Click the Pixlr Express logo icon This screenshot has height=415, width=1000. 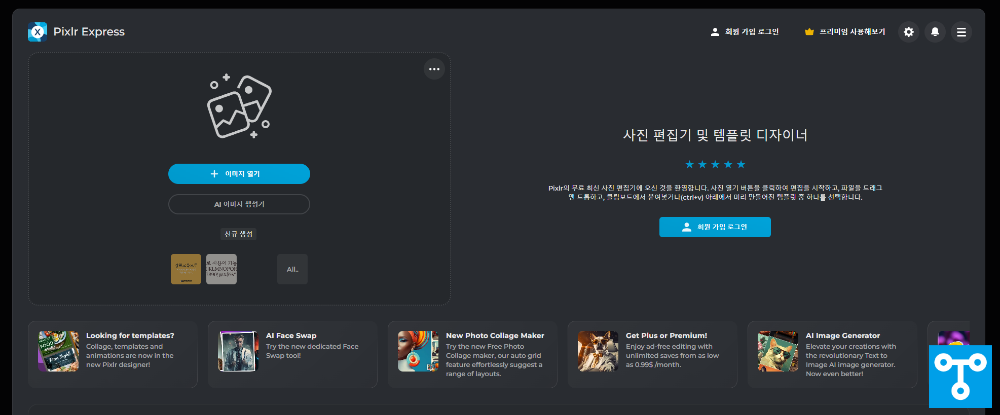[x=38, y=32]
